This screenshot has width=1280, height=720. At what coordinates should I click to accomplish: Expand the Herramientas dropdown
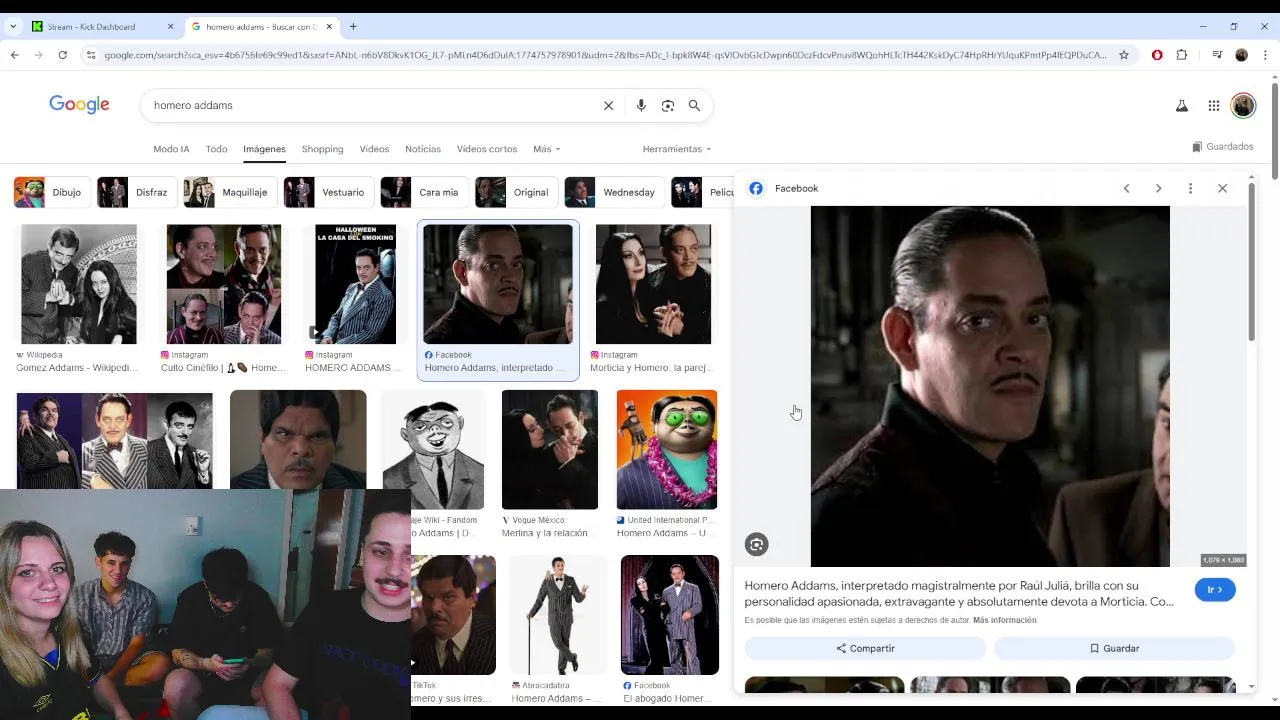click(676, 149)
